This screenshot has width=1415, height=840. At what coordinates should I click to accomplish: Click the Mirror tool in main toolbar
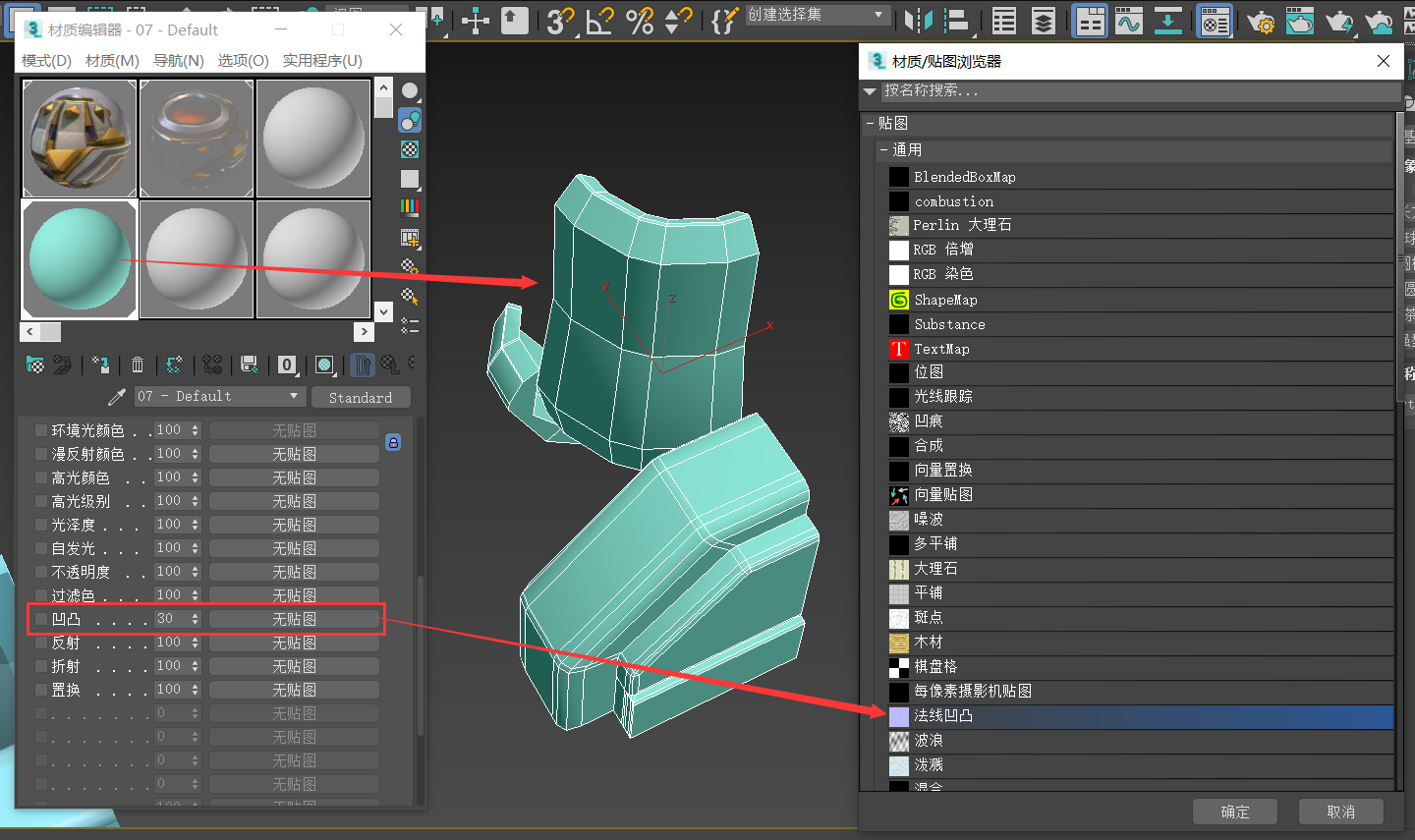click(x=919, y=21)
